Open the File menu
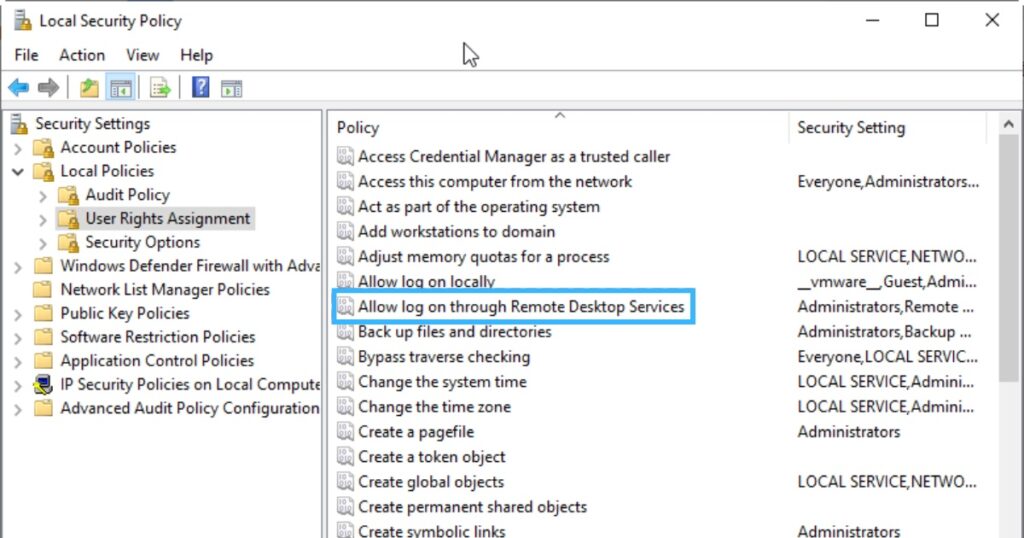Screen dimensions: 1024x538 point(26,55)
